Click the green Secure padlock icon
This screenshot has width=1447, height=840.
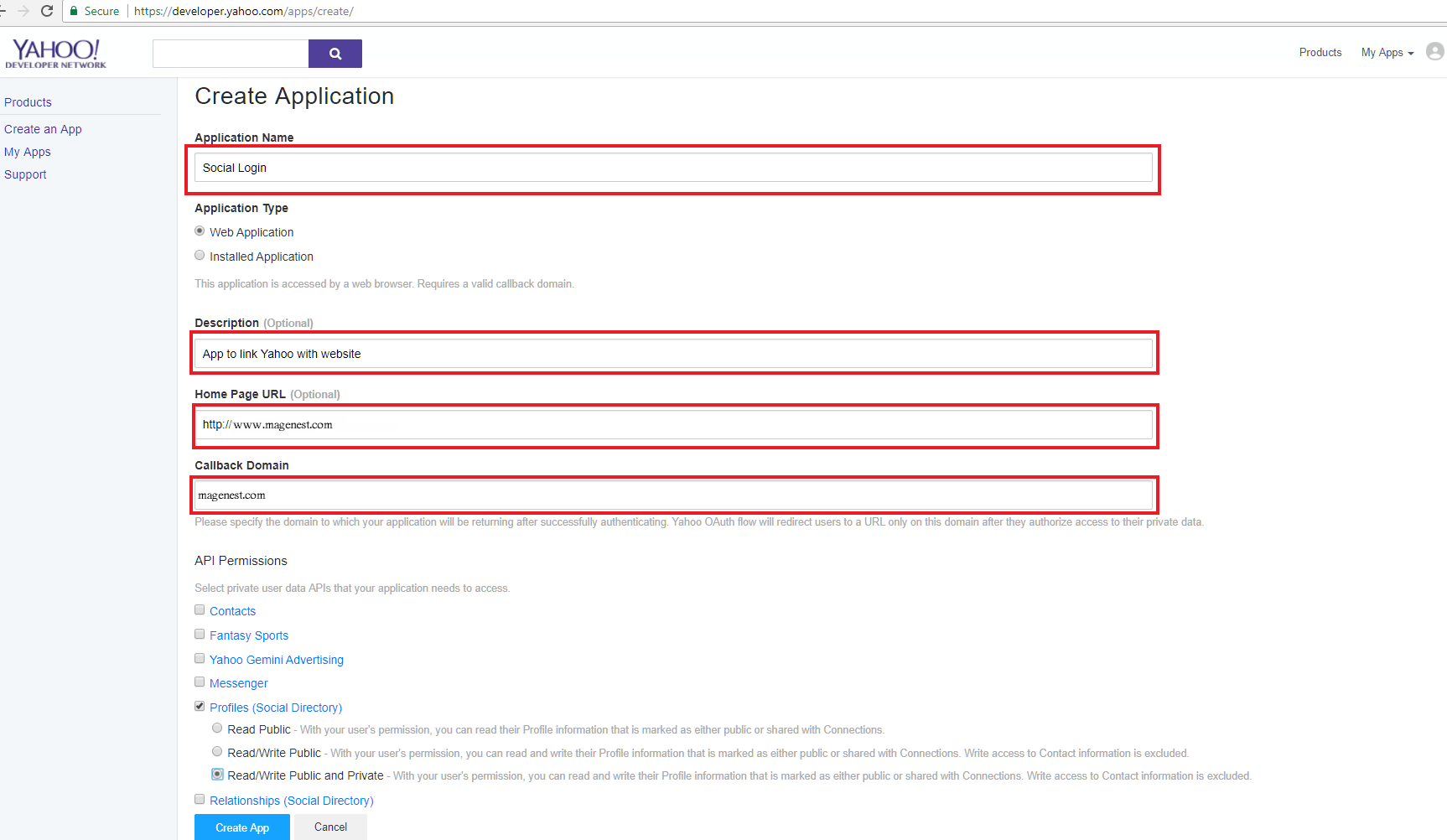click(x=74, y=11)
